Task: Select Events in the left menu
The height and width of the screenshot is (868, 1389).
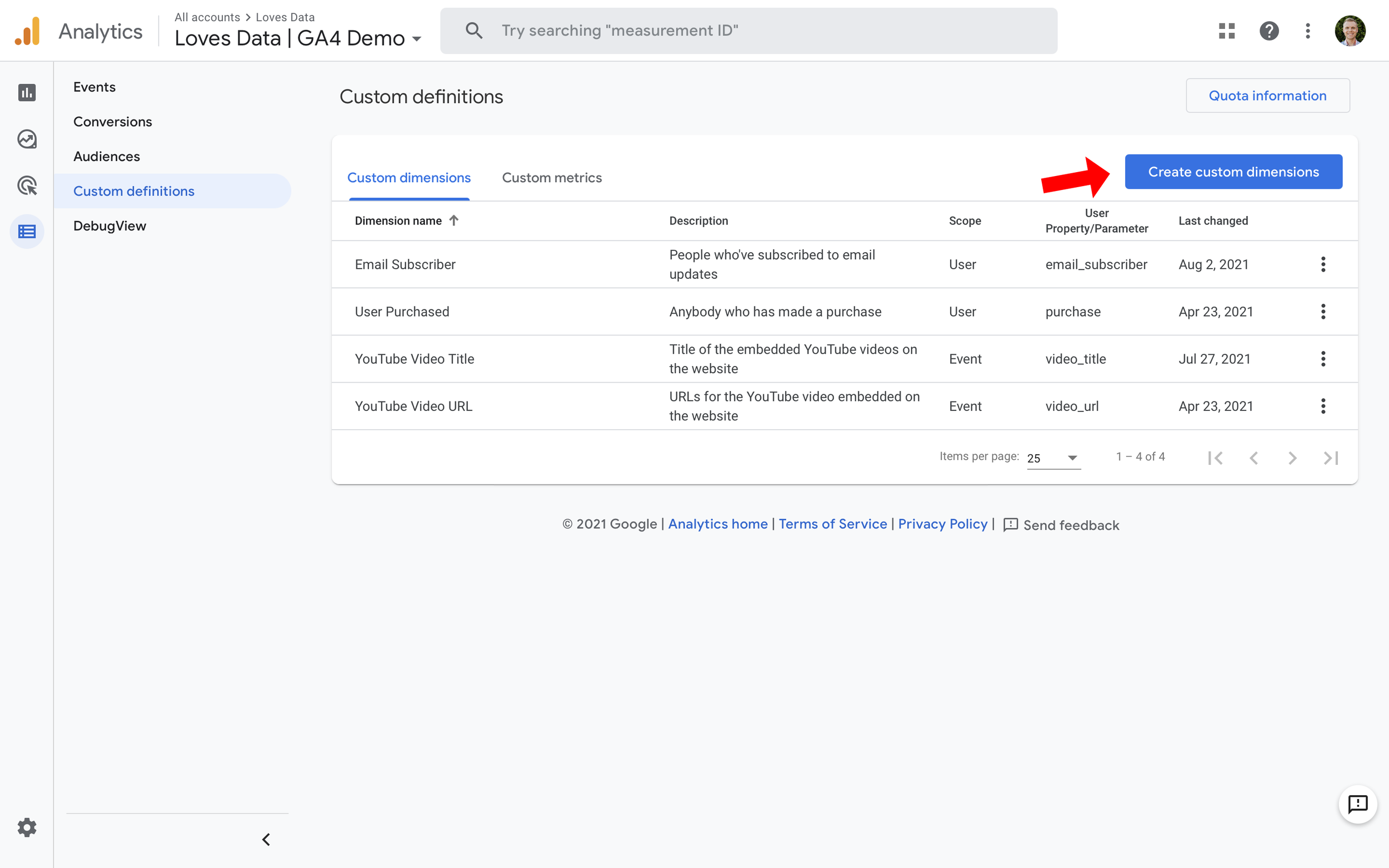Action: (93, 87)
